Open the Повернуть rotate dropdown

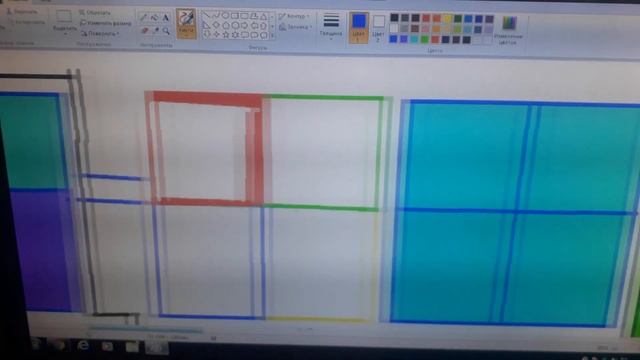pos(100,34)
